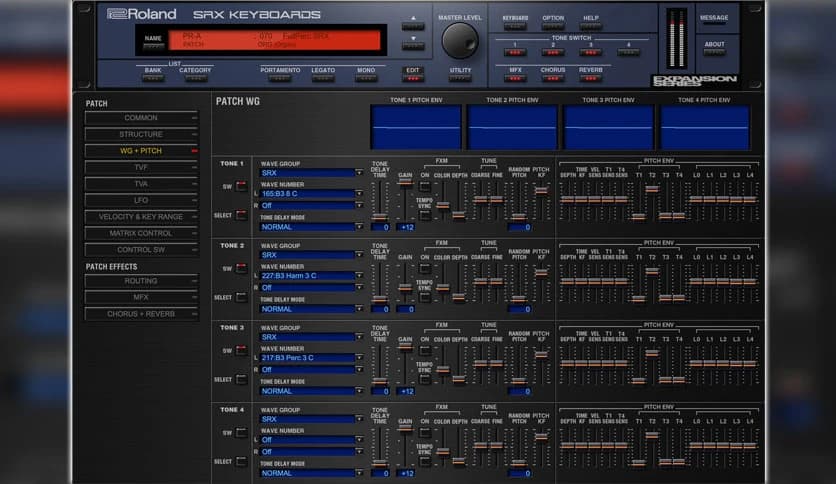This screenshot has width=836, height=484.
Task: Open the Tone 2 Wave Group dropdown
Action: [311, 255]
